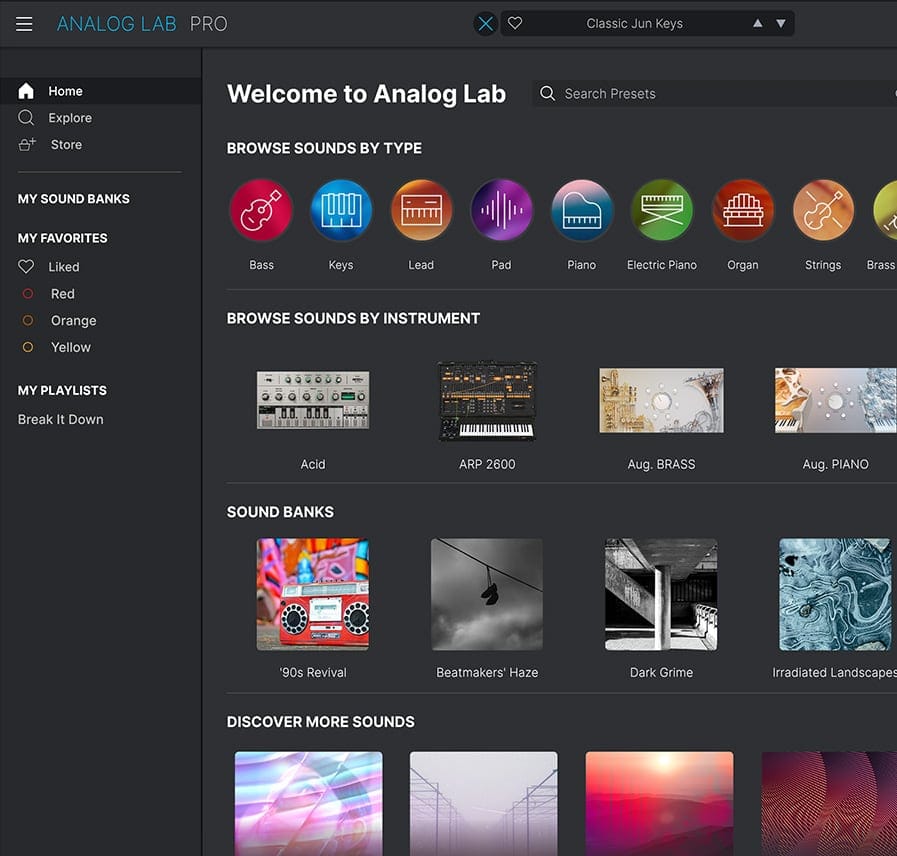The height and width of the screenshot is (856, 897).
Task: Open the hamburger main menu
Action: pyautogui.click(x=24, y=24)
